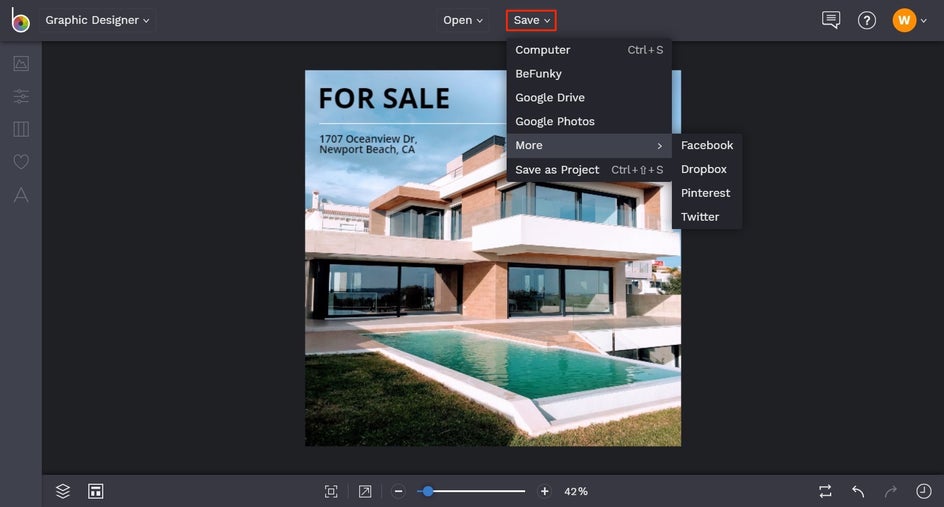Click the zoom out minus button
This screenshot has height=507, width=944.
pos(398,491)
